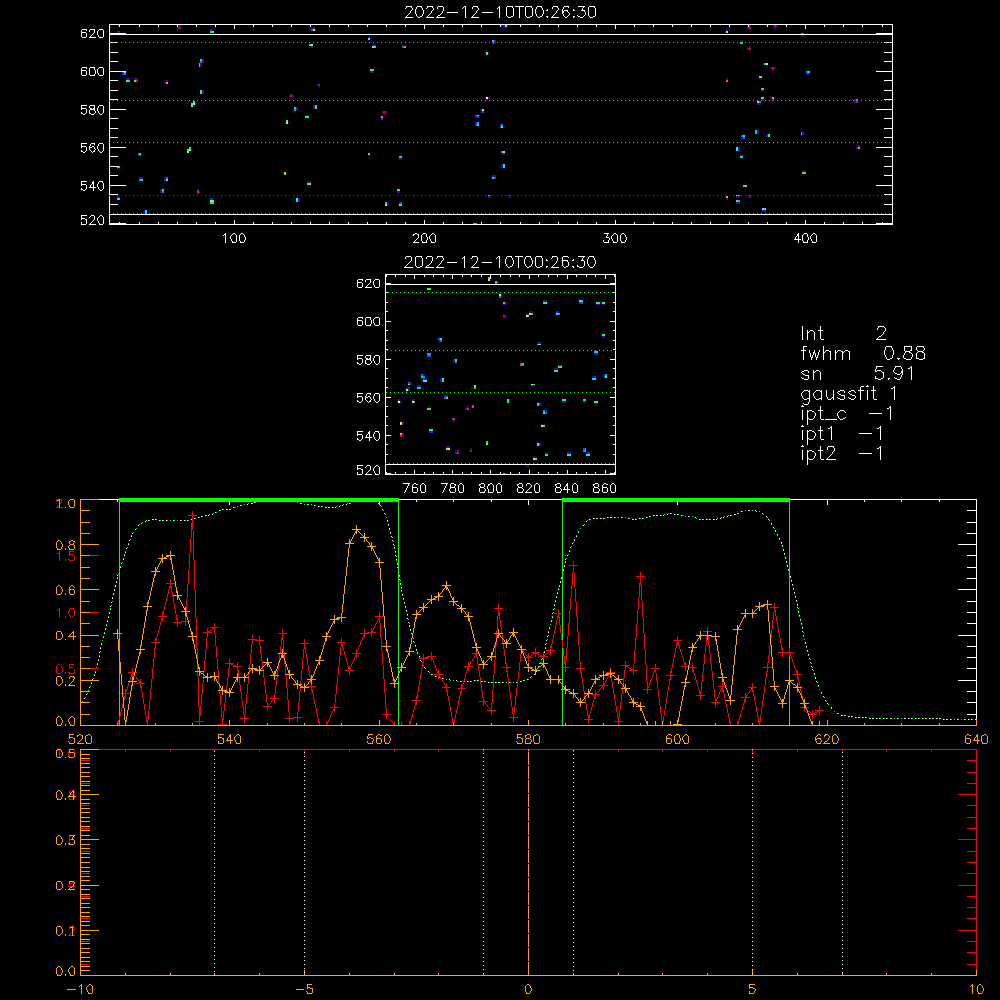Click x-axis label 560 on the profile plot
Viewport: 1000px width, 1000px height.
[379, 739]
